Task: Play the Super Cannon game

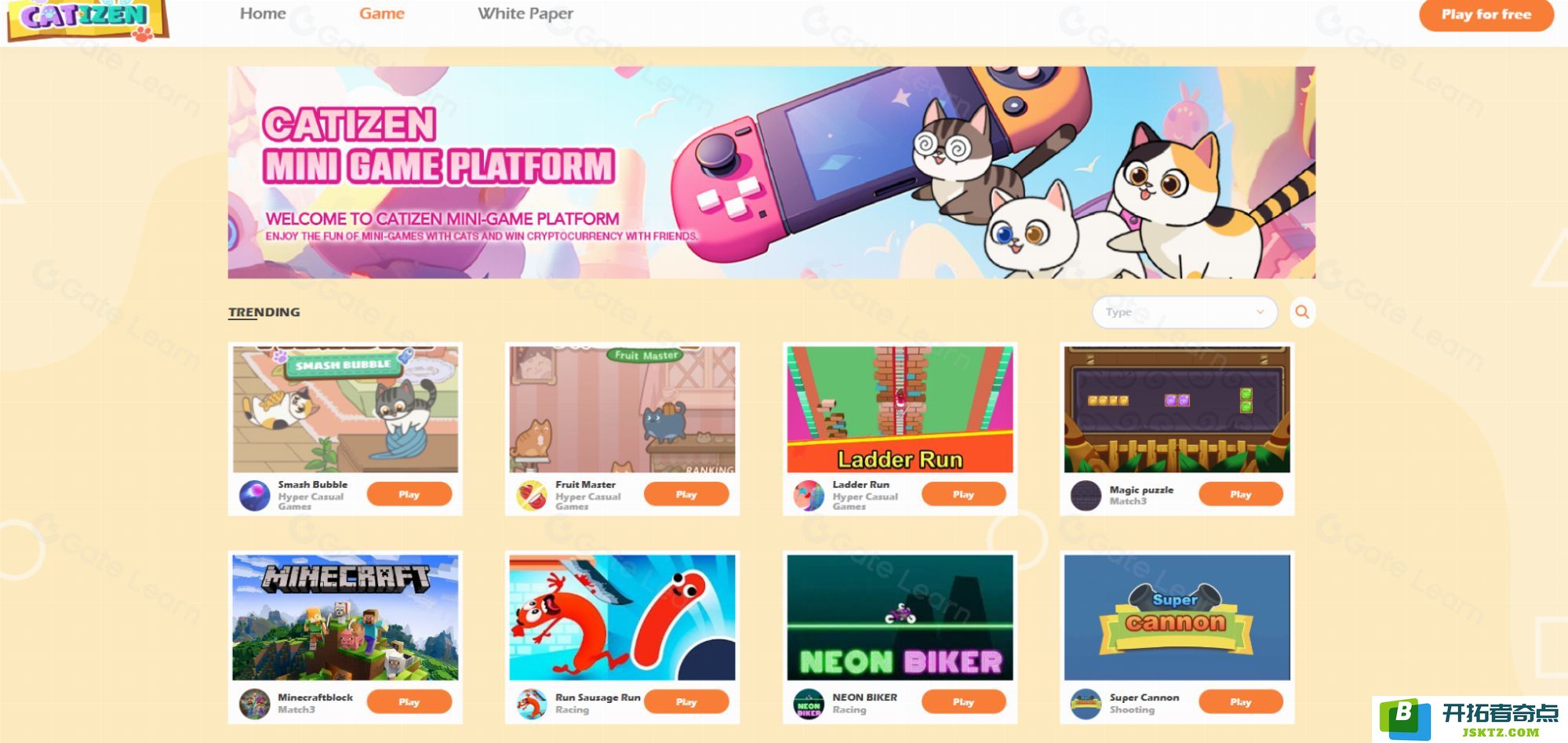Action: pos(1241,701)
